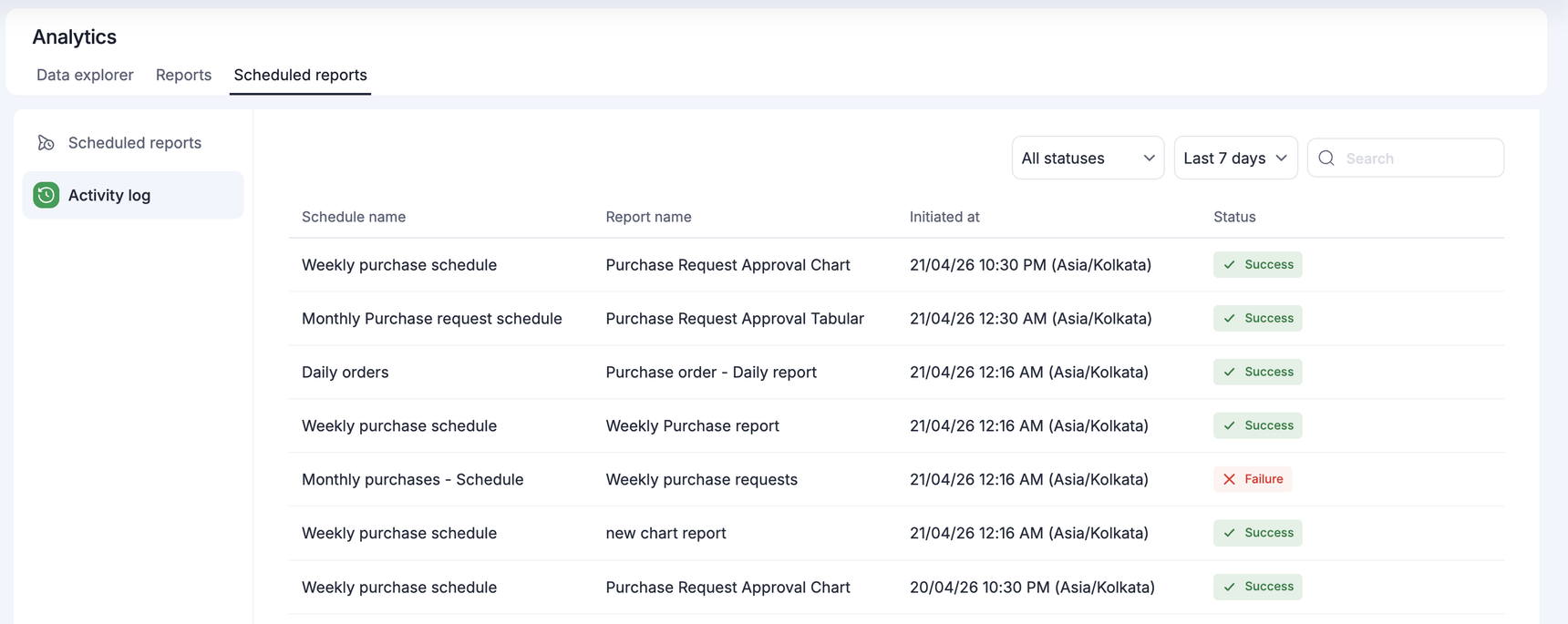Click the Schedule name column header

[354, 217]
